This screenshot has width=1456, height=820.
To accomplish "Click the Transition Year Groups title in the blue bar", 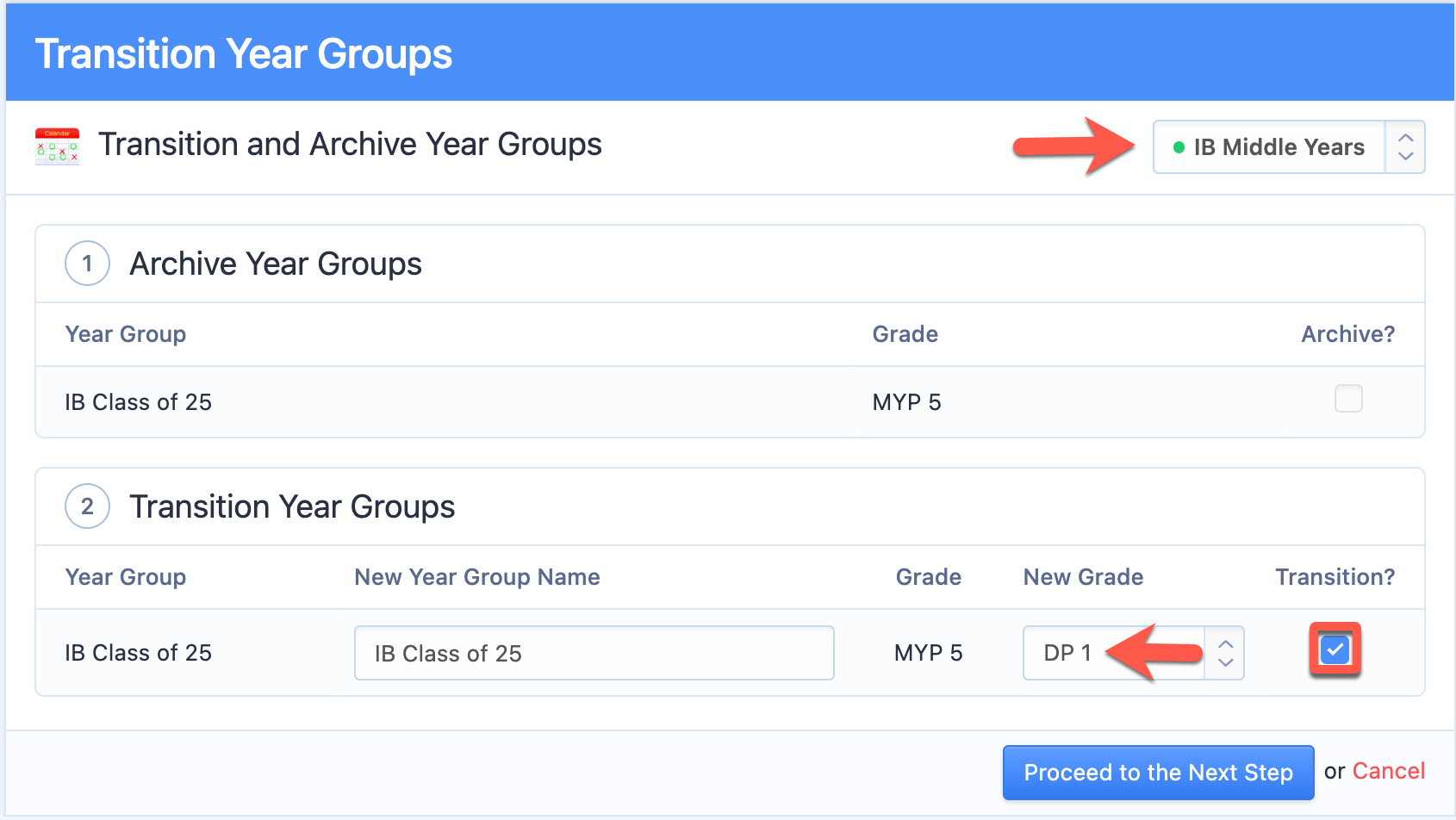I will point(244,54).
